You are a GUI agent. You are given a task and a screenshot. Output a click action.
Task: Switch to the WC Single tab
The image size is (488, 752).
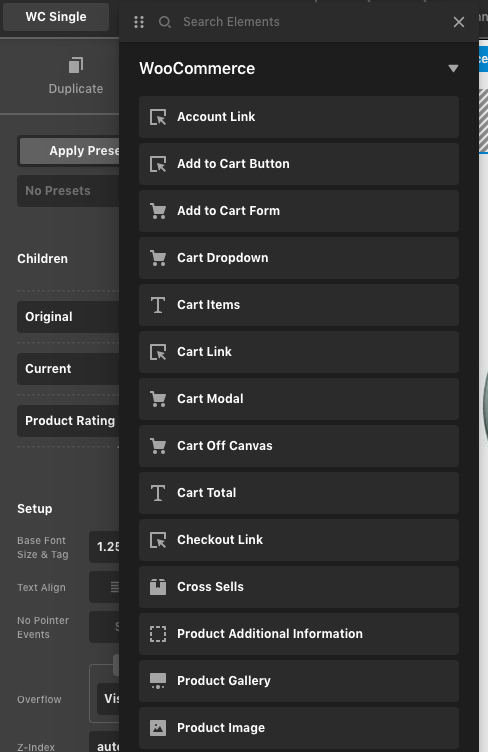56,17
